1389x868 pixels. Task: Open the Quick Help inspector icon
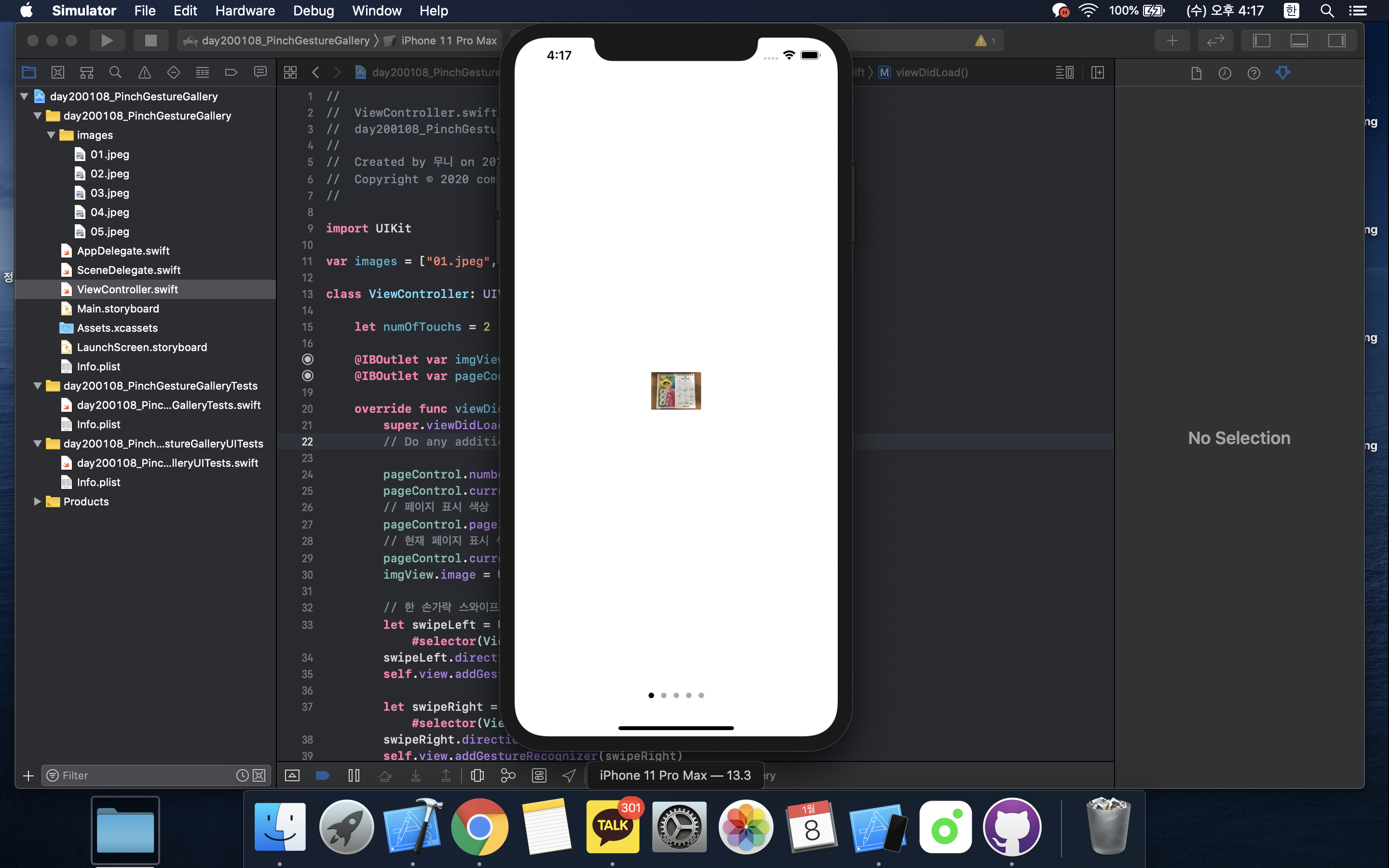tap(1253, 73)
